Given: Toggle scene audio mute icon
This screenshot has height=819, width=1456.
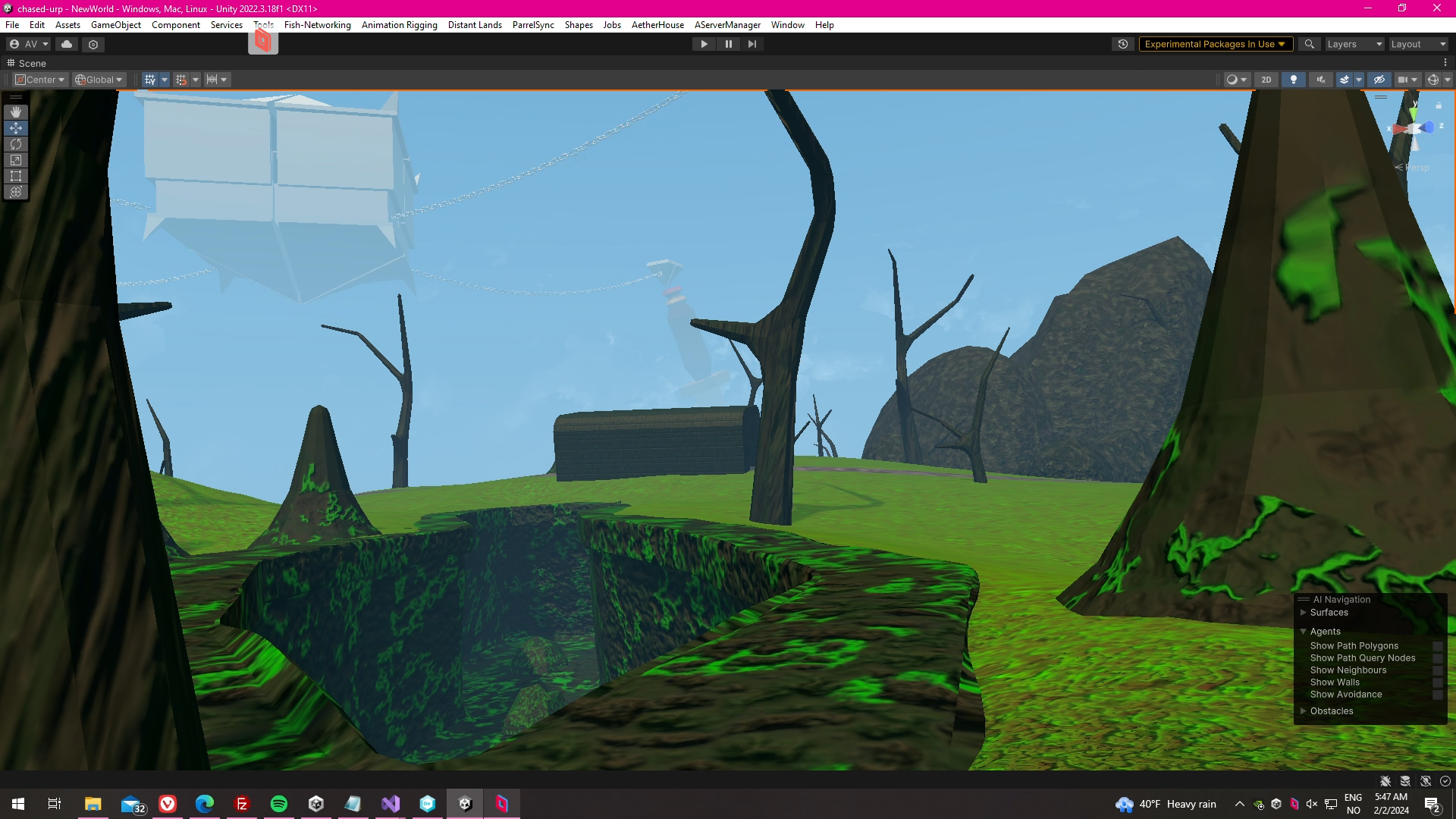Looking at the screenshot, I should 1321,80.
